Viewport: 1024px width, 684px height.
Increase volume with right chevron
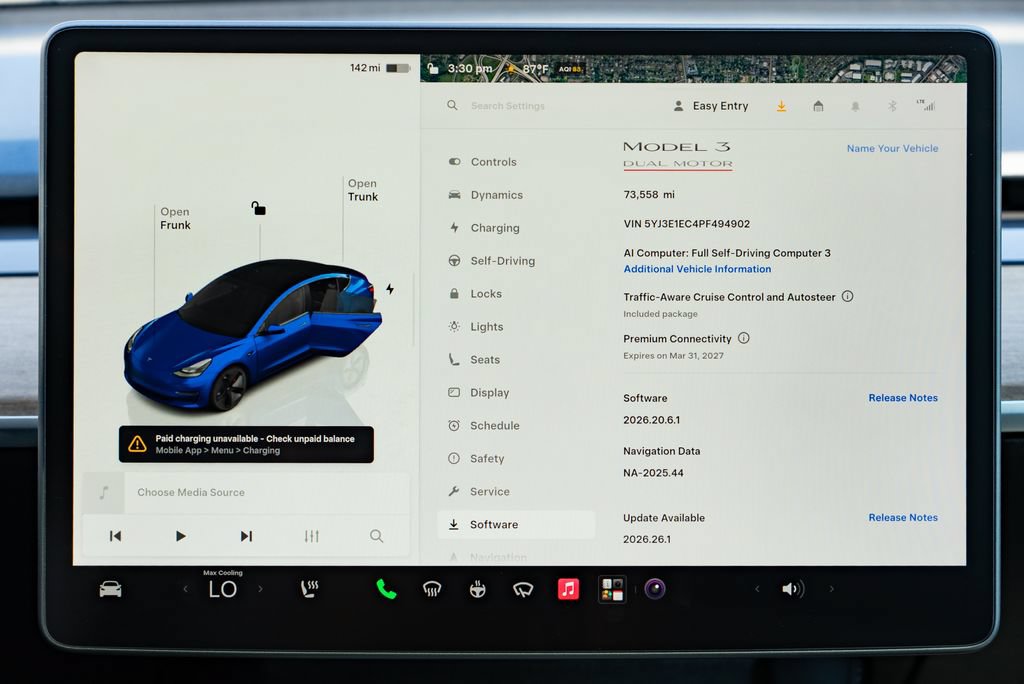click(831, 589)
